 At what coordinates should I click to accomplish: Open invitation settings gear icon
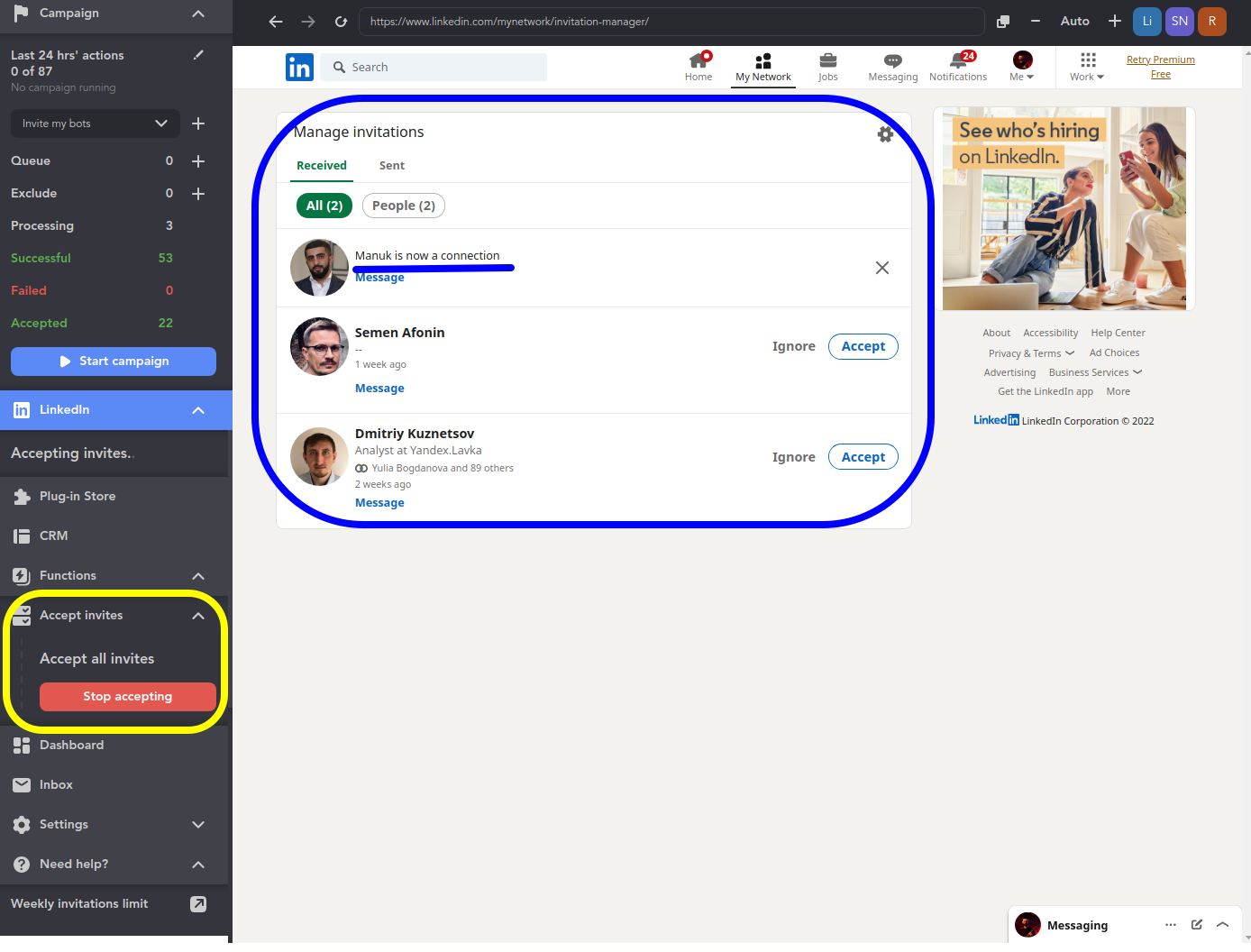click(885, 133)
